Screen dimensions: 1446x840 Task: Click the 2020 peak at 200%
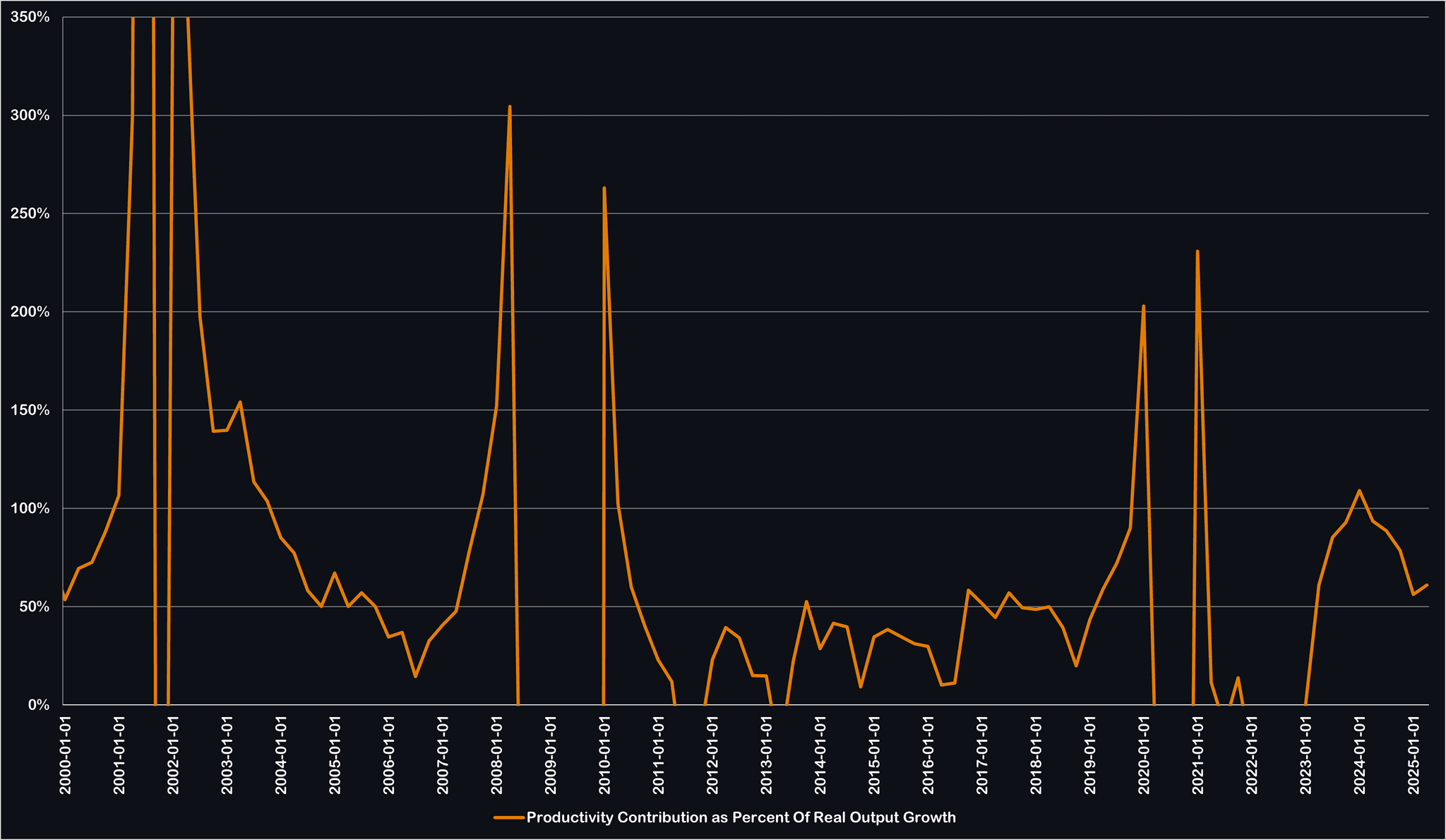coord(1144,306)
